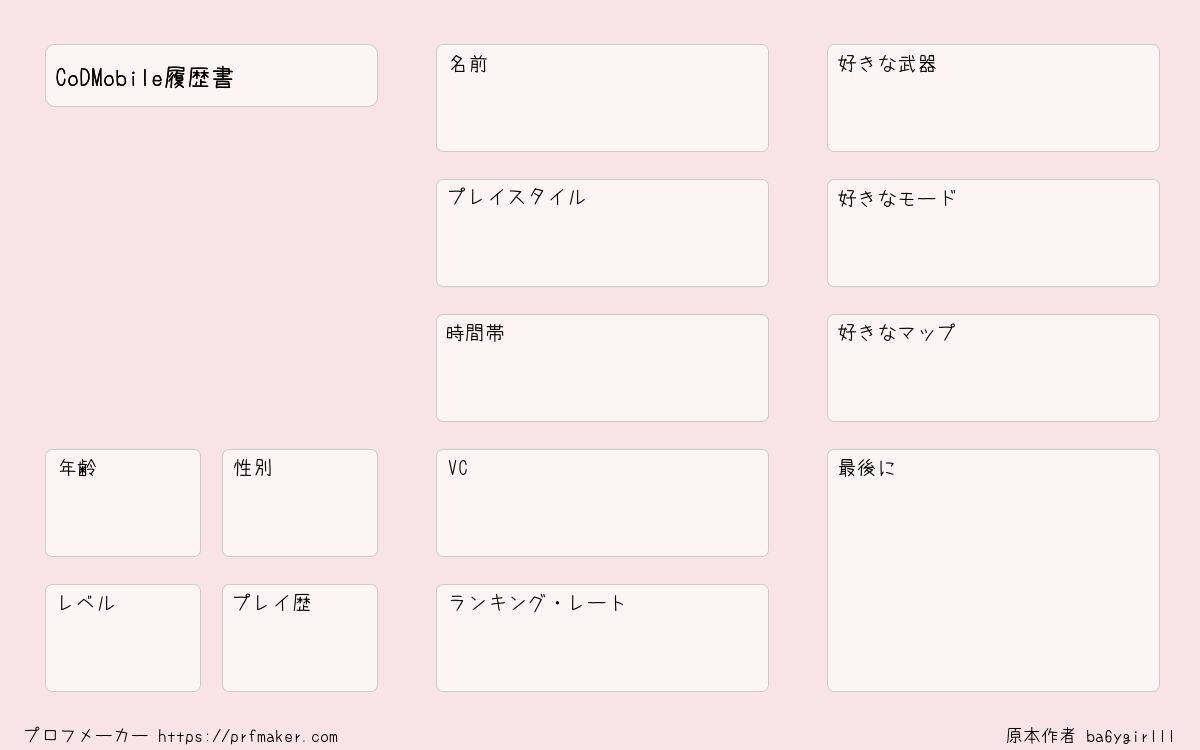Click the CoDMobile履歴書 title box

211,75
